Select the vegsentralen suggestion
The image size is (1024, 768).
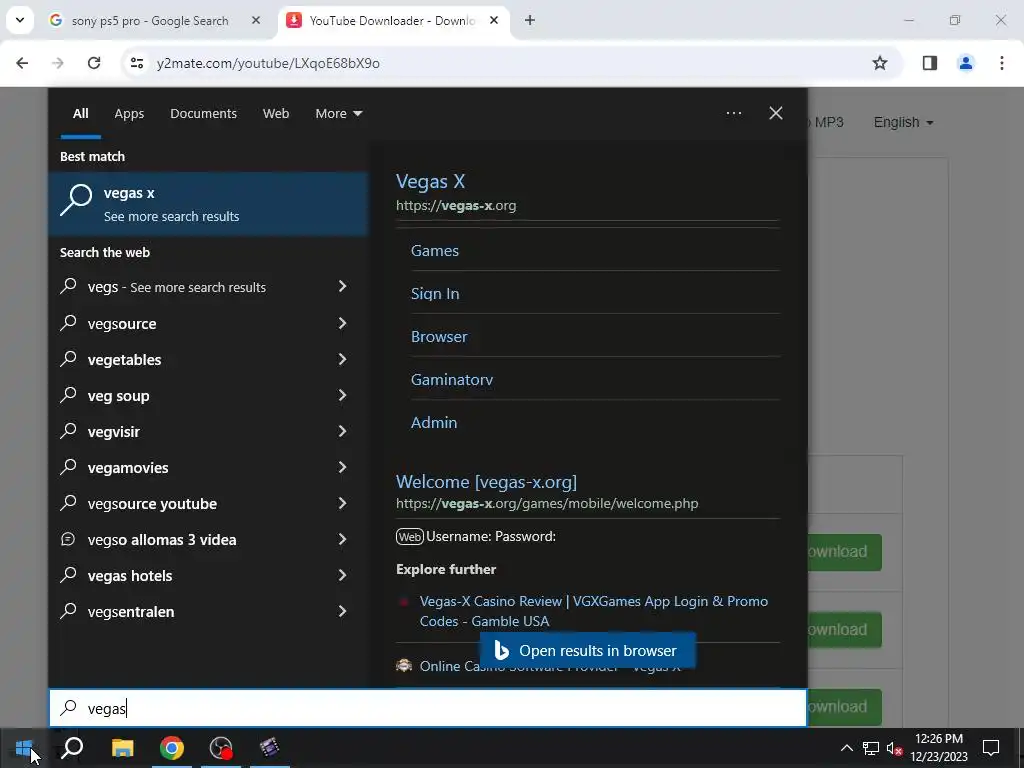point(208,611)
